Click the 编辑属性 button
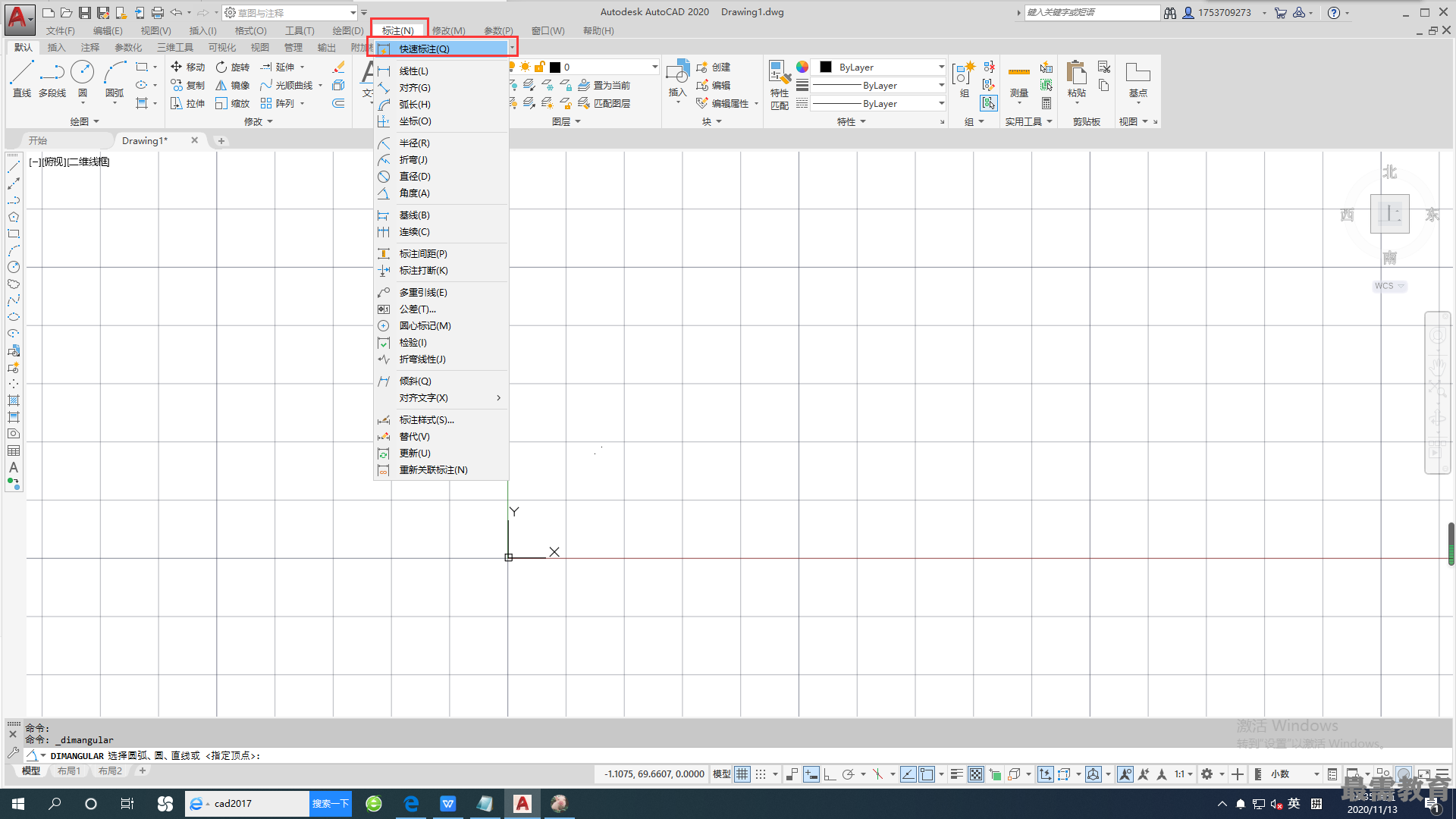 point(723,103)
